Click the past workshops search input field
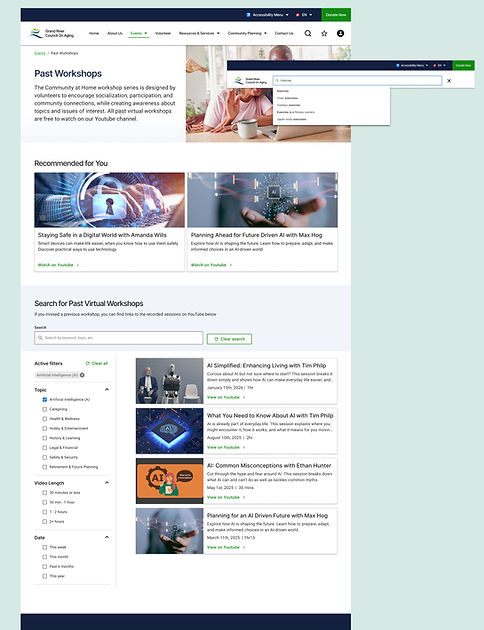Viewport: 484px width, 630px height. coord(118,338)
